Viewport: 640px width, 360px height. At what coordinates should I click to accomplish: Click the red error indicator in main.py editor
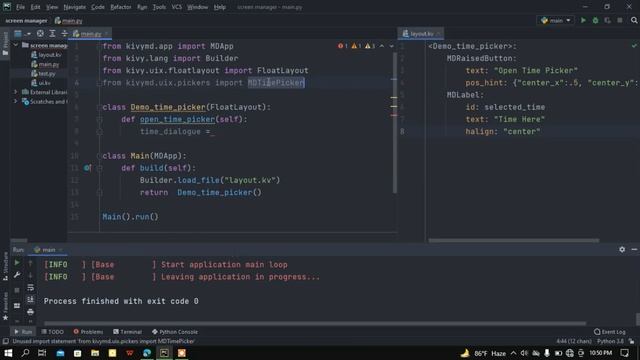point(342,46)
